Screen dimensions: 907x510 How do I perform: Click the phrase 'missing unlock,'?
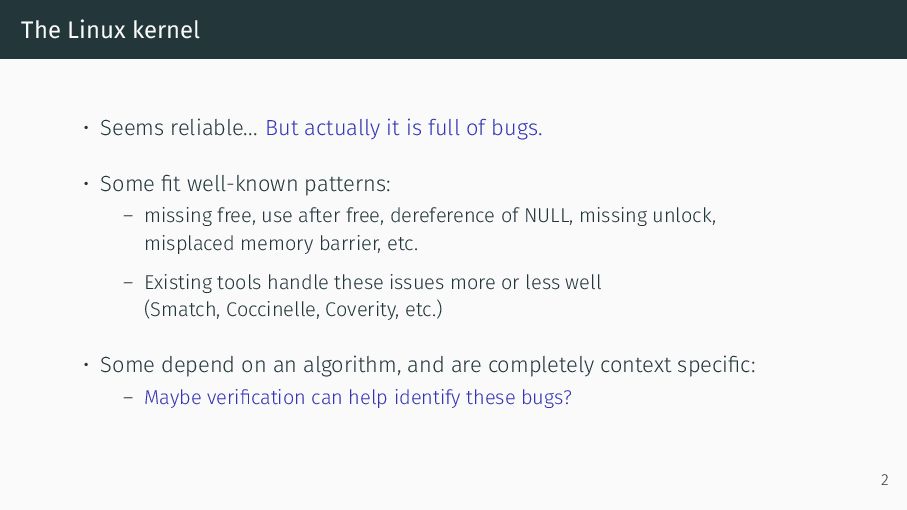click(x=648, y=215)
